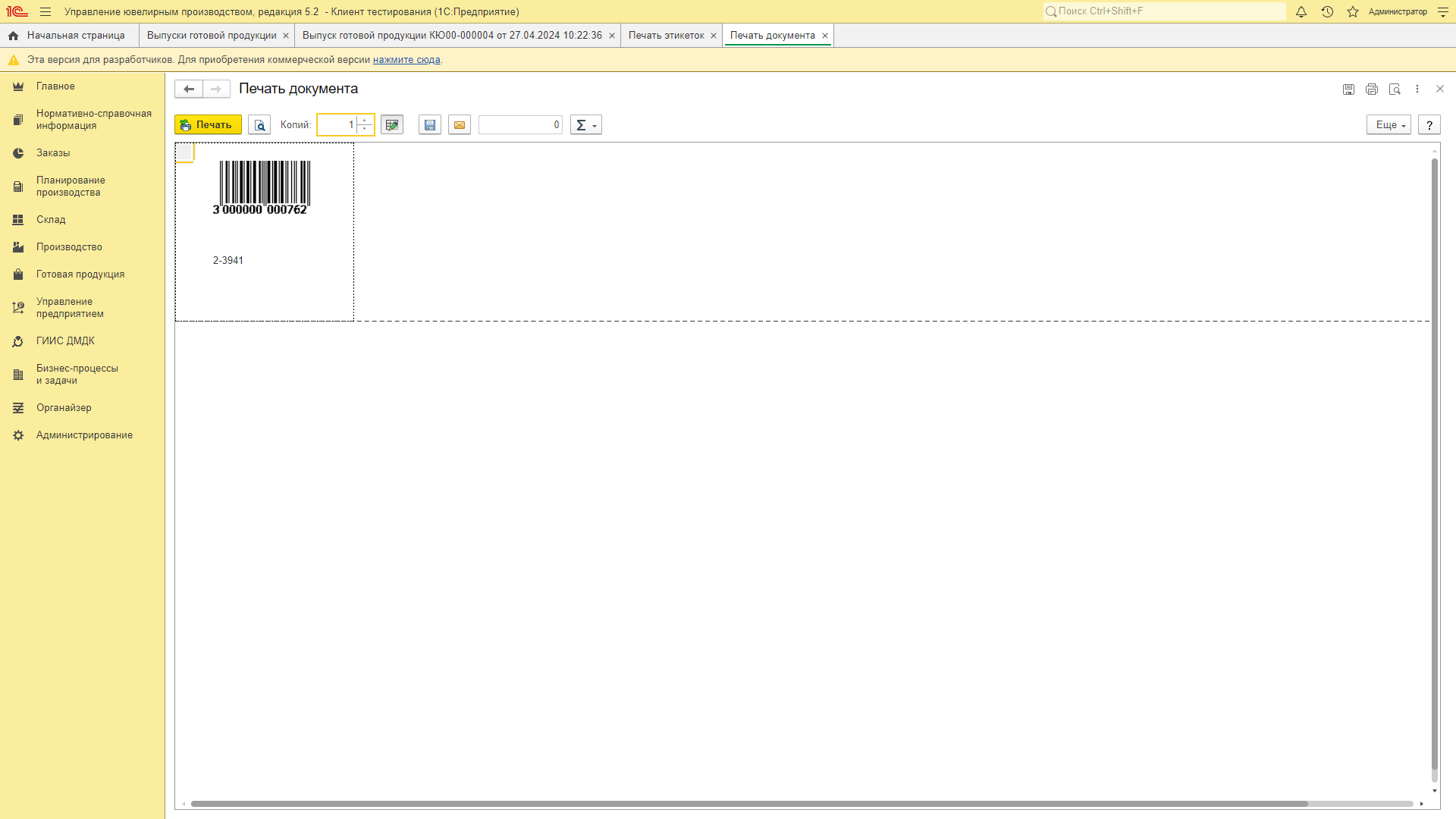Click the vertical scrollbar of the document

pyautogui.click(x=1434, y=463)
